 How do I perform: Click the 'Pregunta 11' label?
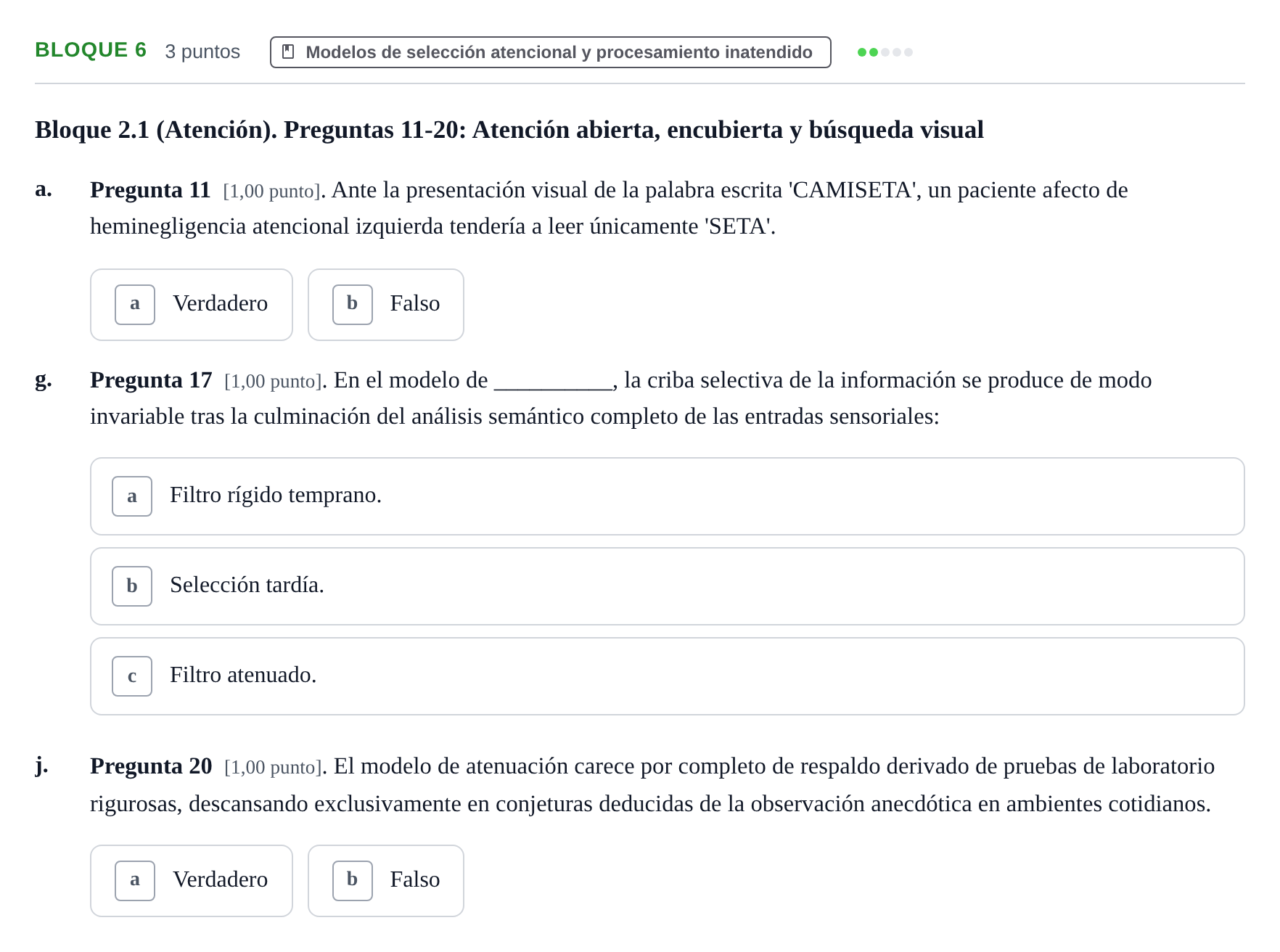coord(150,190)
